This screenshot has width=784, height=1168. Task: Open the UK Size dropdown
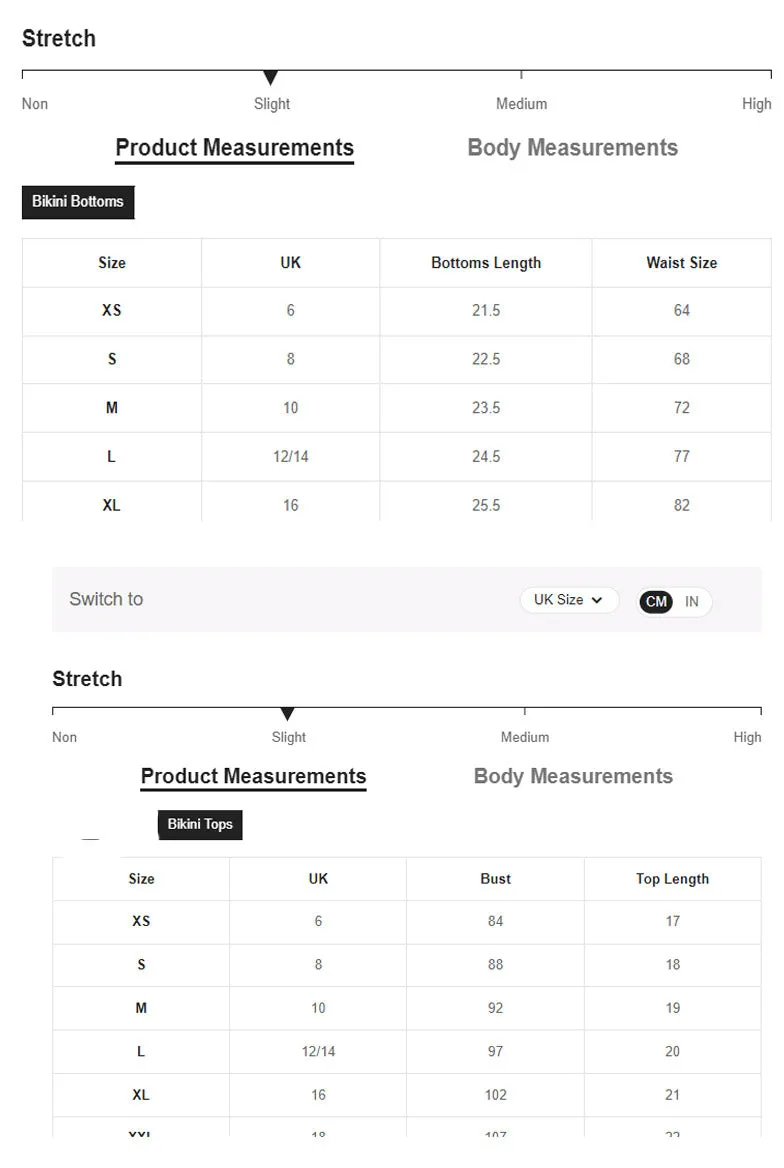569,600
